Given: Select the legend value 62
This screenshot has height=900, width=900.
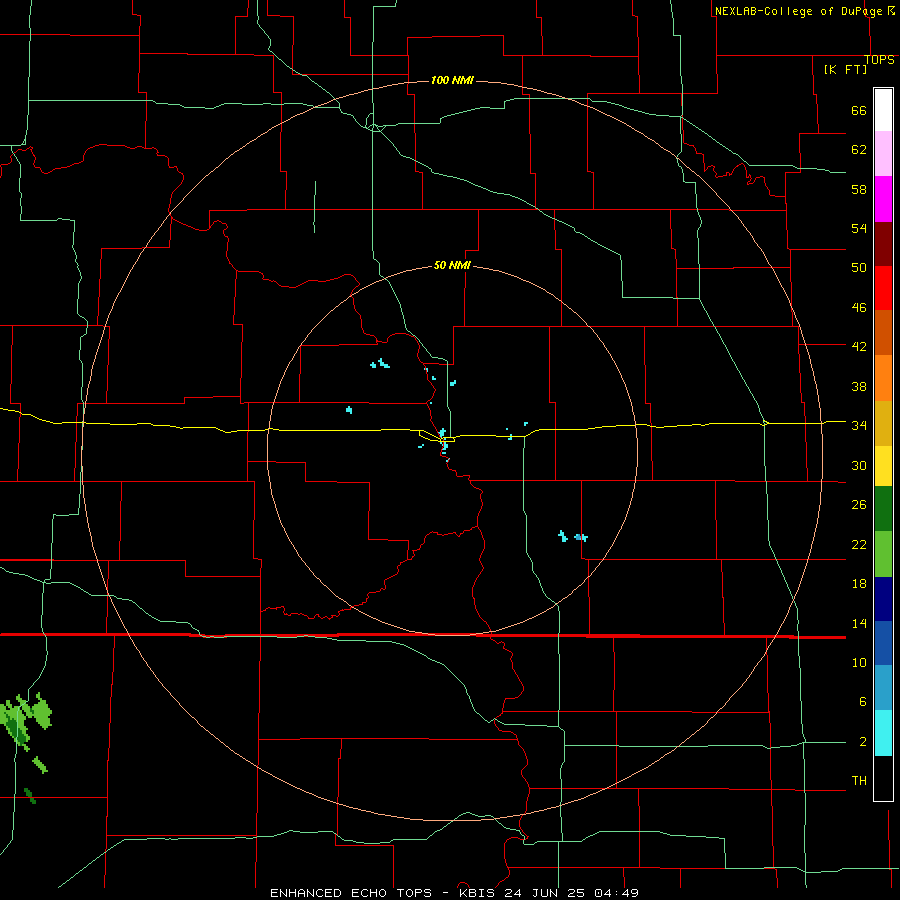Looking at the screenshot, I should pos(859,150).
